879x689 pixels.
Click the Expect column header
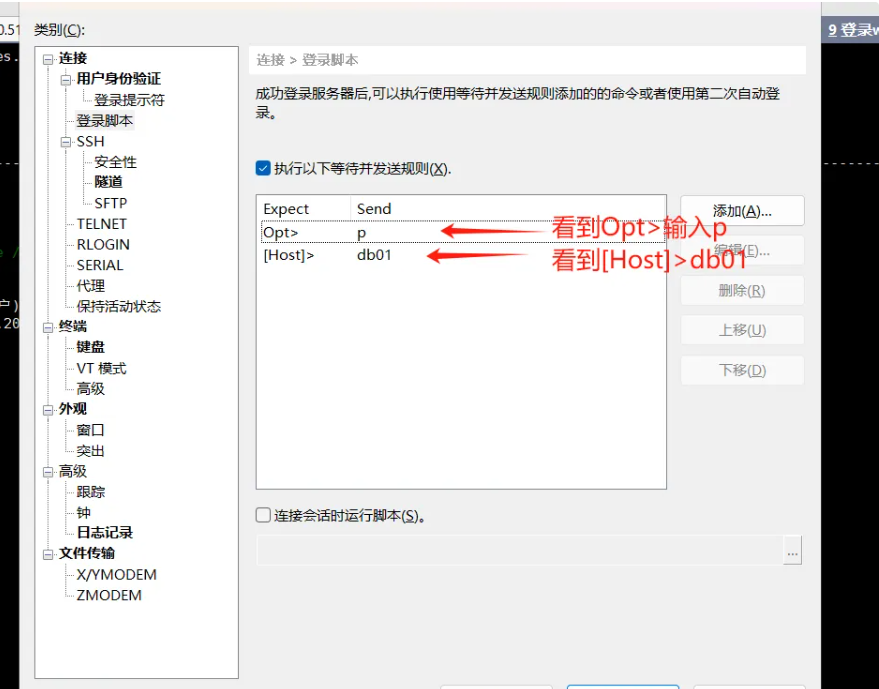pos(304,209)
